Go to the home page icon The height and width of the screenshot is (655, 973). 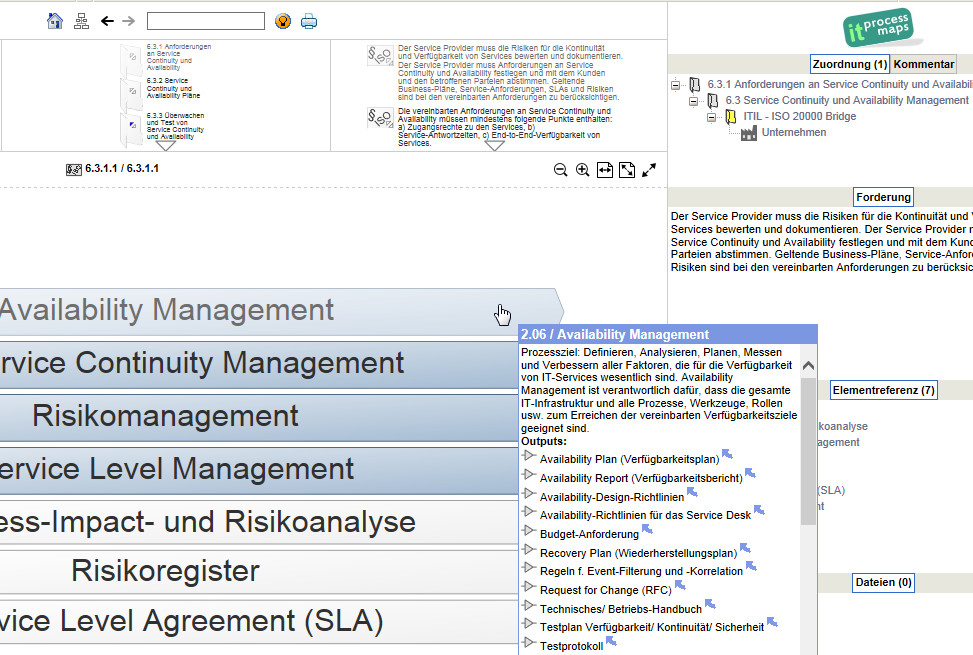(x=55, y=21)
